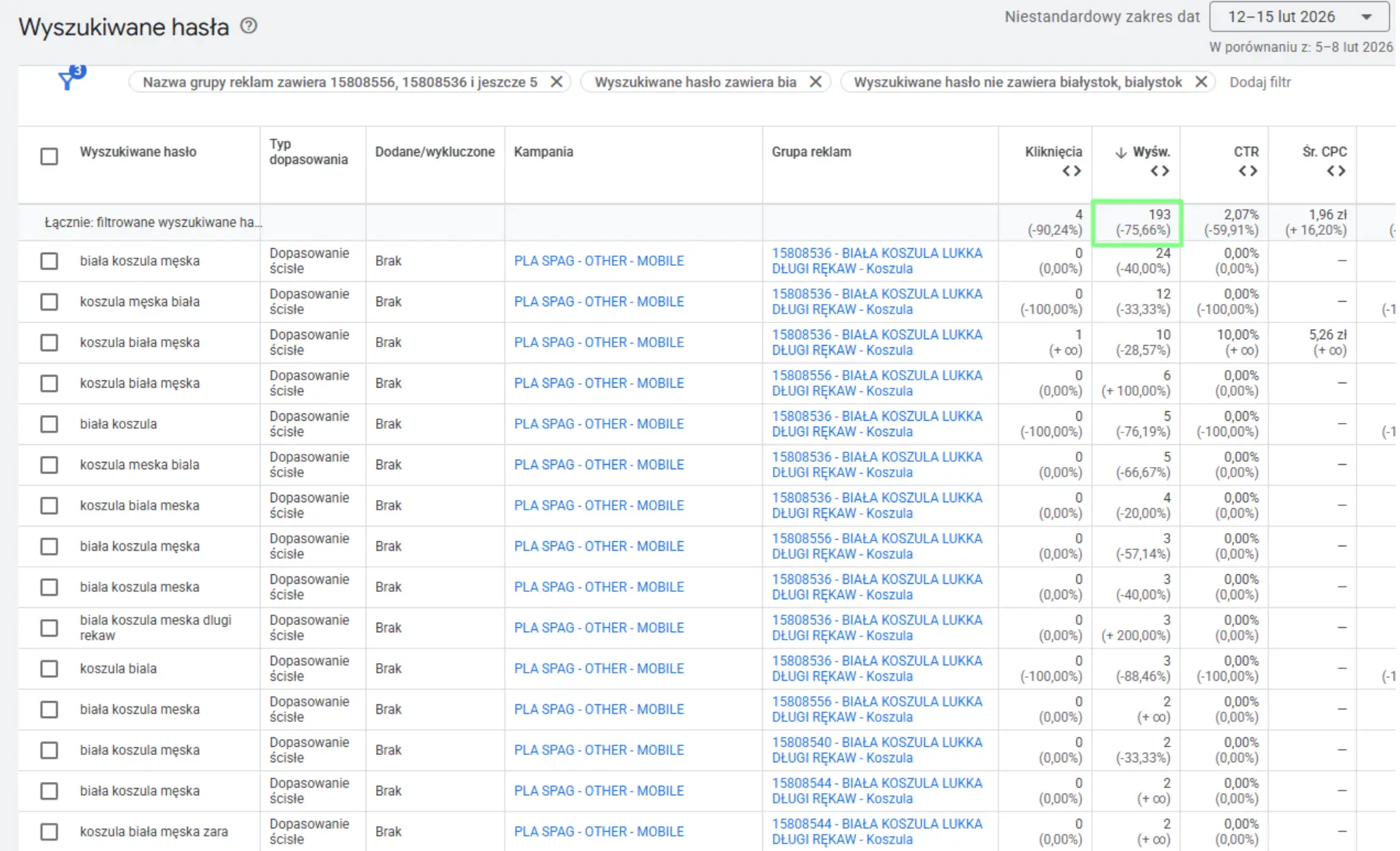Screen dimensions: 1400x851
Task: Sort by the Wyśw. column header
Action: click(1150, 152)
